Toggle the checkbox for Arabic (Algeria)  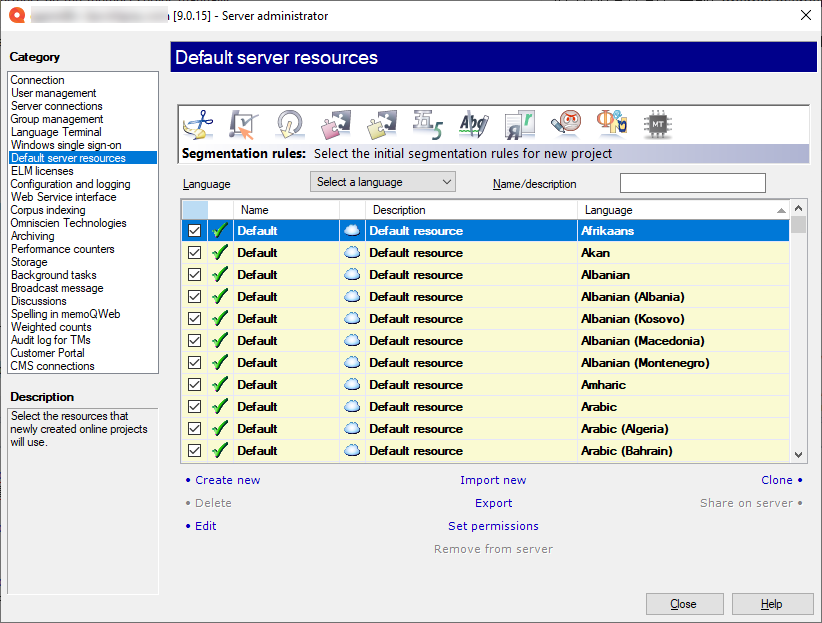pyautogui.click(x=194, y=429)
